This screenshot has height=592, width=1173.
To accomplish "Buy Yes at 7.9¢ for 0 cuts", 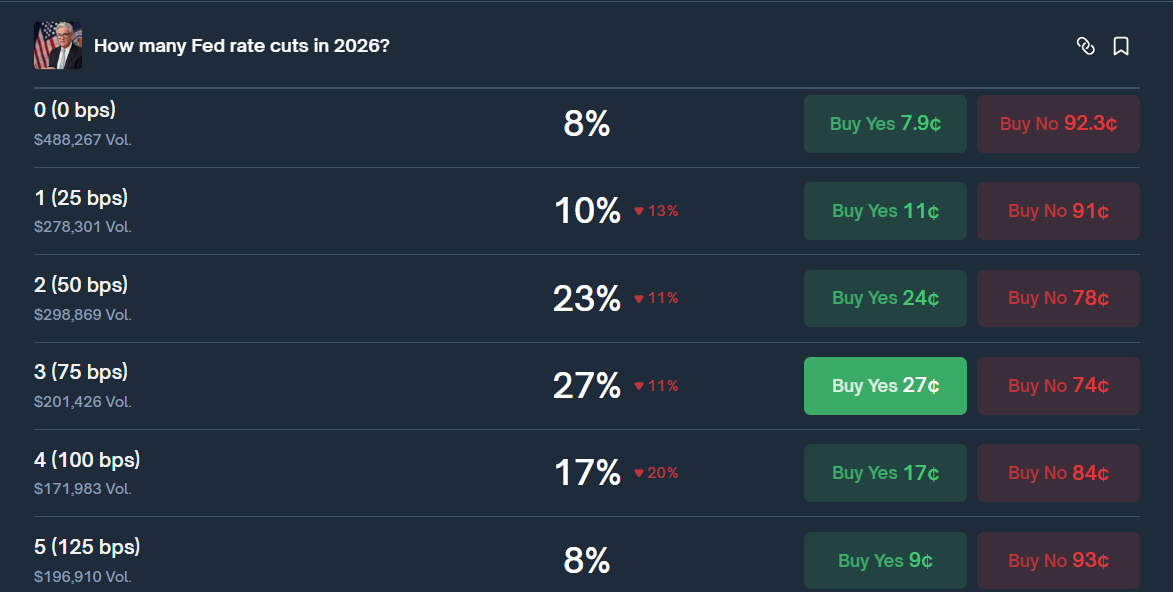I will pyautogui.click(x=885, y=123).
